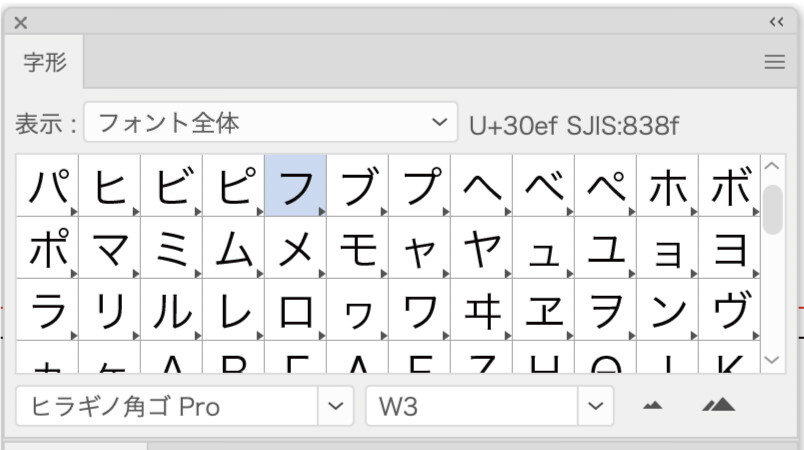Close the Glyphs panel with X icon
Viewport: 804px width, 450px height.
pos(20,22)
